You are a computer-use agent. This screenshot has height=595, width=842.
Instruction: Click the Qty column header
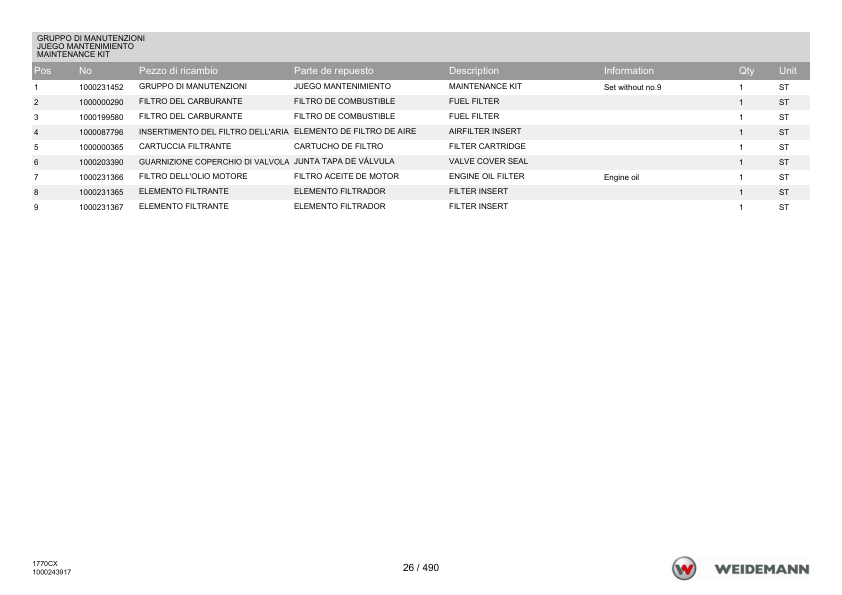pyautogui.click(x=746, y=70)
